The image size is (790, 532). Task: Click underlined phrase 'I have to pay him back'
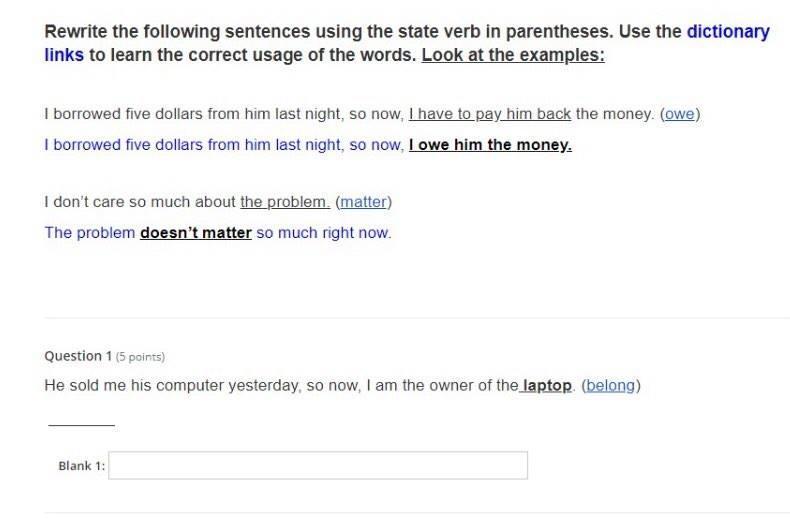(489, 114)
